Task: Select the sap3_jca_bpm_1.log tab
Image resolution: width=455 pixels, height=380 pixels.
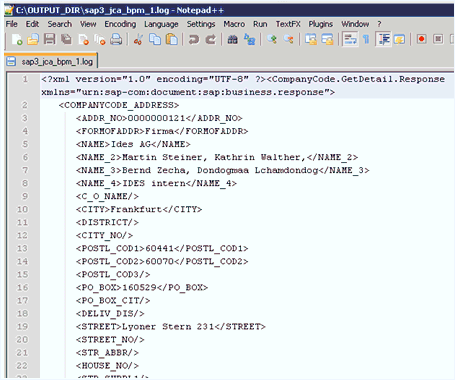Action: tap(51, 61)
